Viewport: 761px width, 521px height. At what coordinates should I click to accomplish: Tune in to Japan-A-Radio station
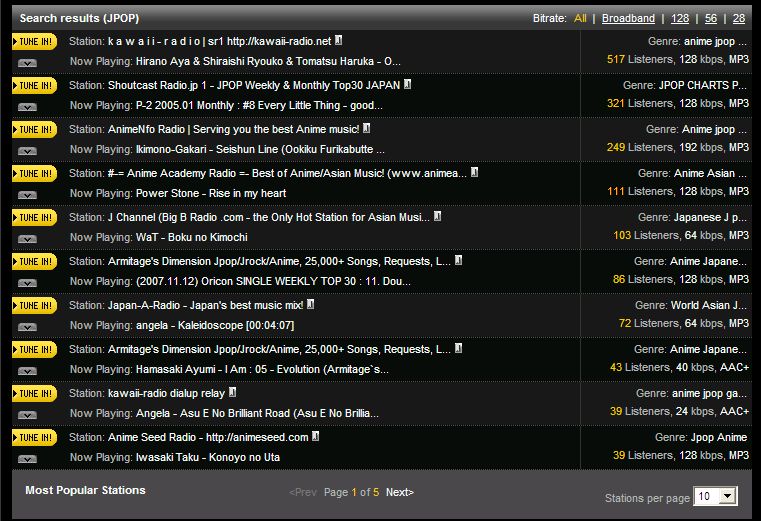coord(34,305)
